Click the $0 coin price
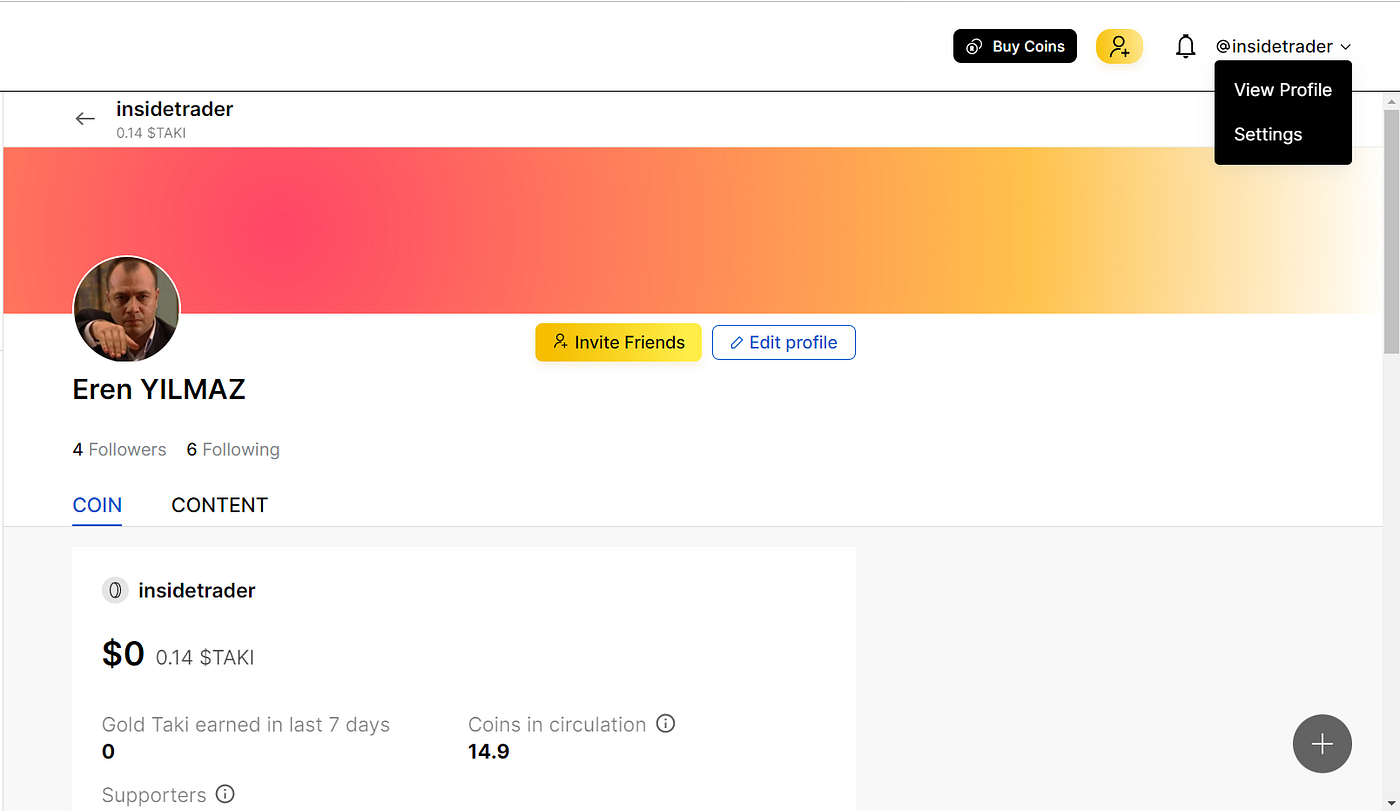 (123, 654)
